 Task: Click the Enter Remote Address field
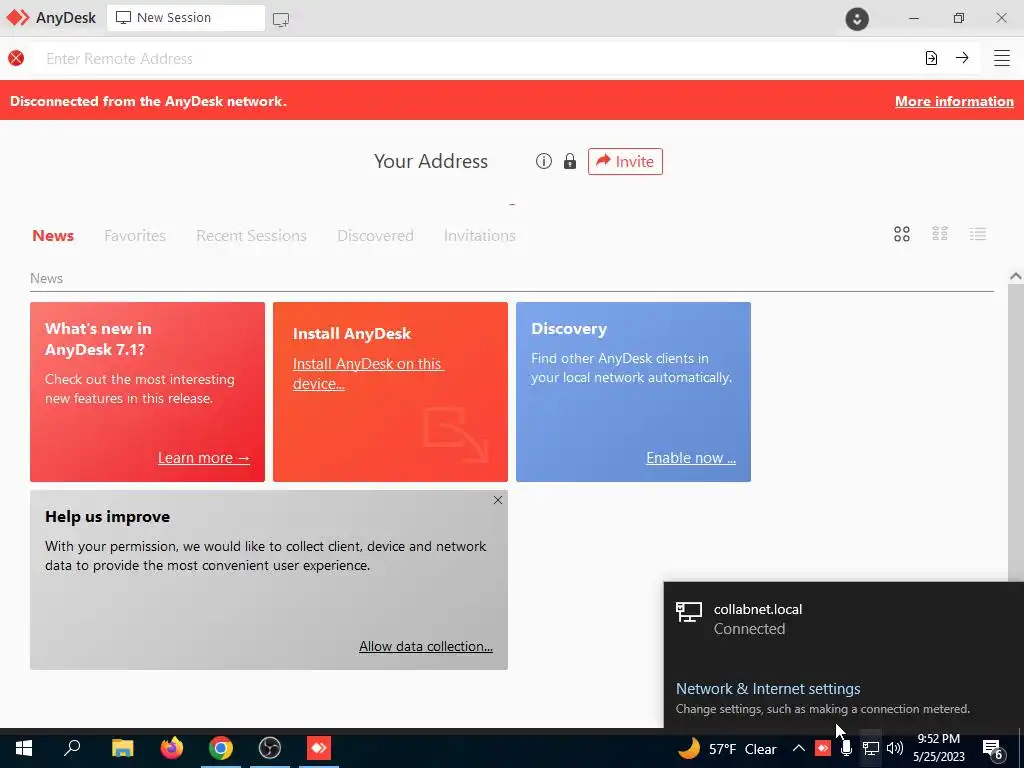coord(477,58)
